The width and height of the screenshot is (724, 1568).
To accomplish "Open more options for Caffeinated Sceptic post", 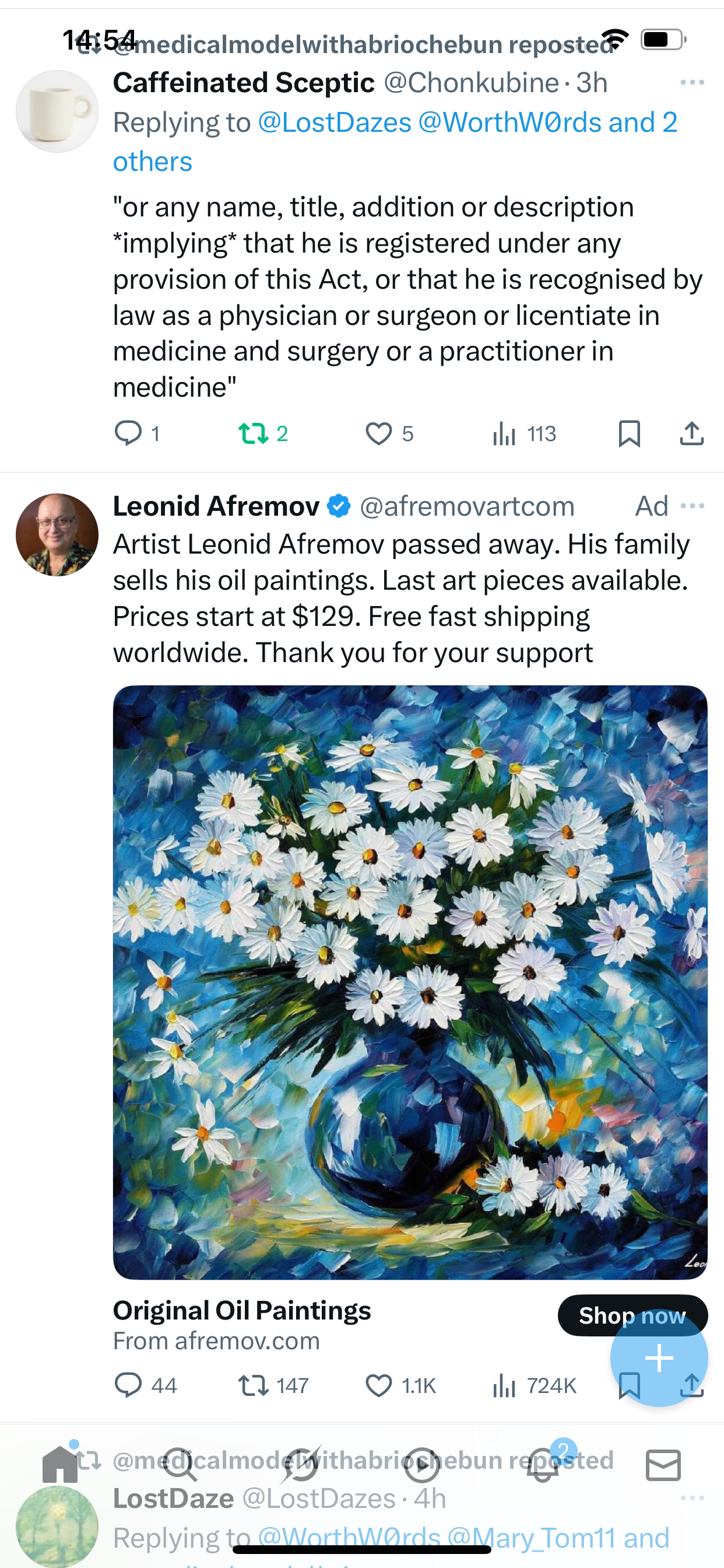I will tap(693, 82).
